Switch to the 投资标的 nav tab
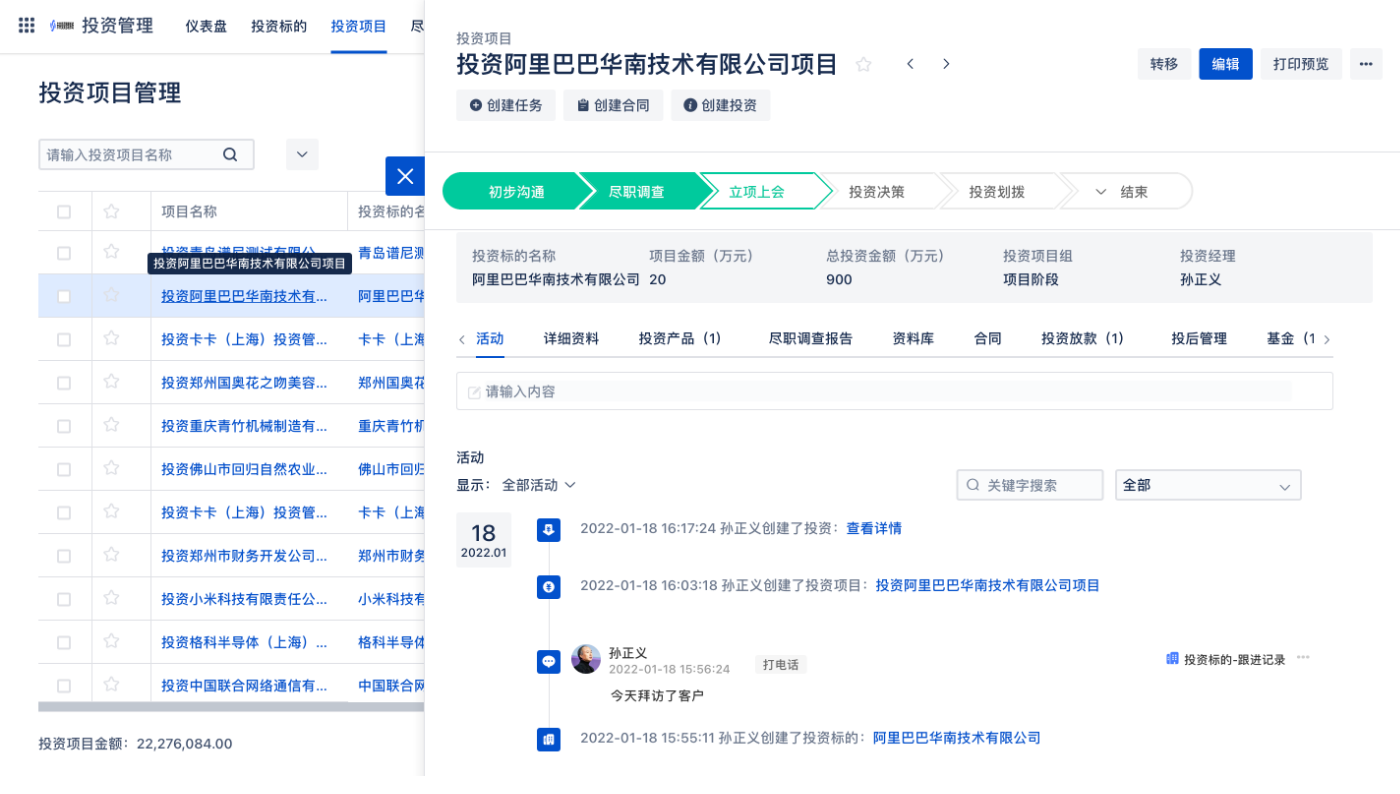The width and height of the screenshot is (1400, 794). [279, 26]
